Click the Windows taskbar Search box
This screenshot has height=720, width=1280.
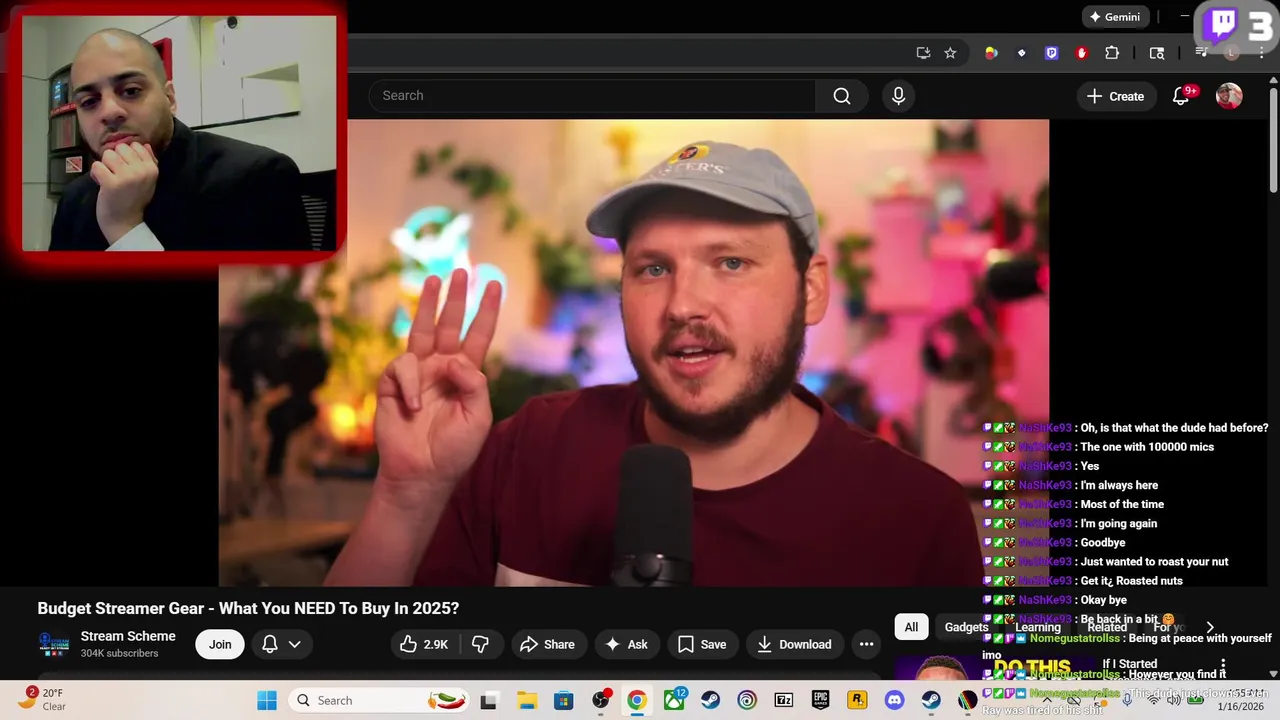click(378, 700)
